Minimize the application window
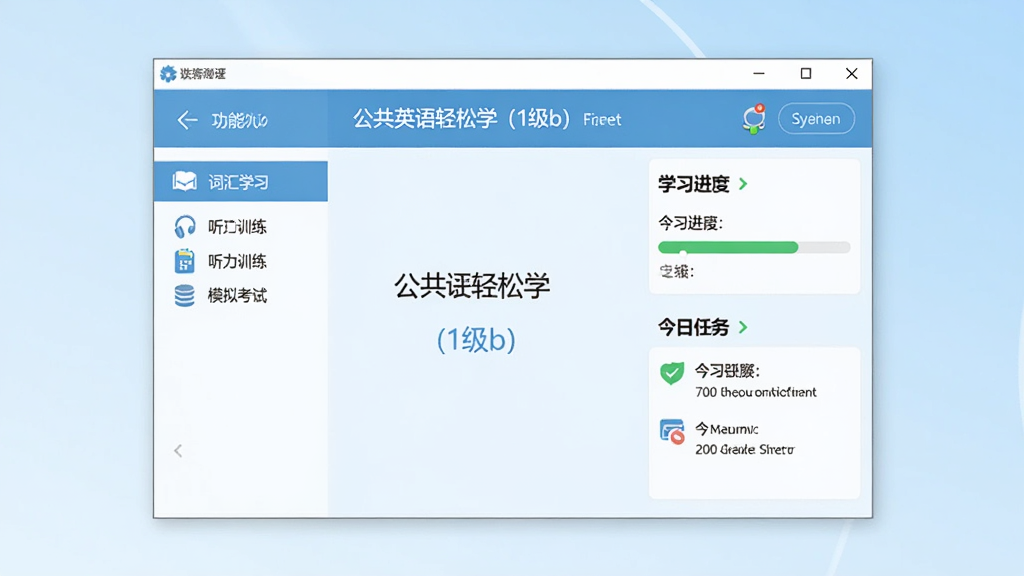Image resolution: width=1024 pixels, height=576 pixels. point(759,74)
